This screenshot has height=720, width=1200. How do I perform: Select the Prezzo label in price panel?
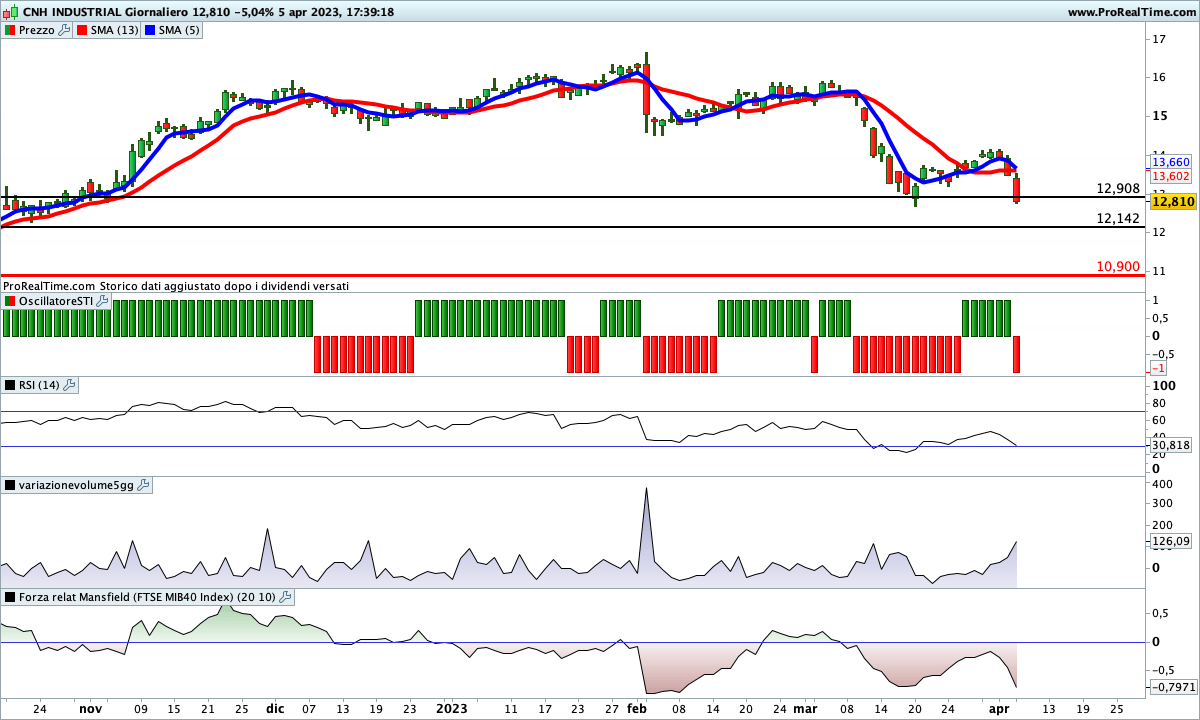point(37,30)
